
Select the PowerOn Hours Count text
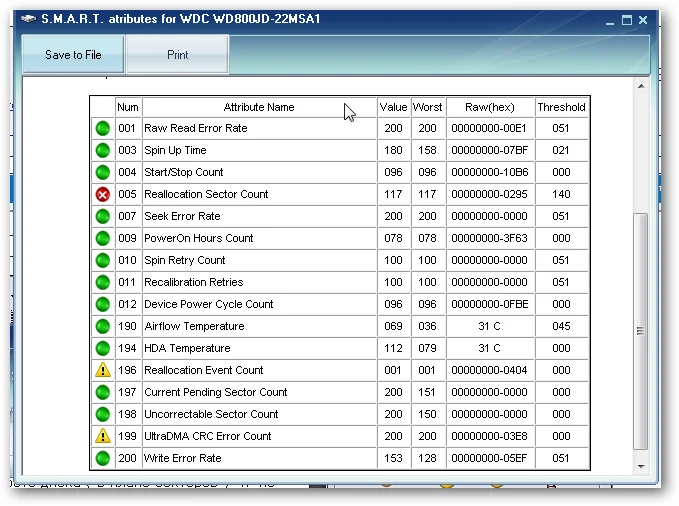click(x=199, y=238)
